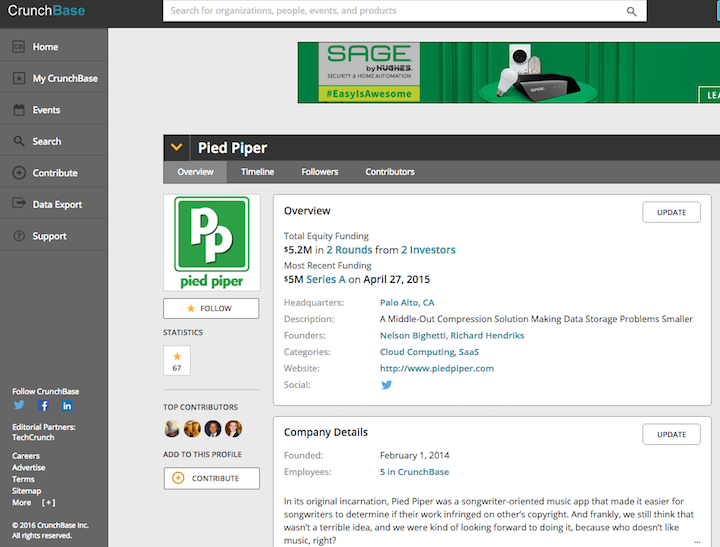This screenshot has height=547, width=720.
Task: Click the statistics star with 67 followers
Action: click(x=177, y=361)
